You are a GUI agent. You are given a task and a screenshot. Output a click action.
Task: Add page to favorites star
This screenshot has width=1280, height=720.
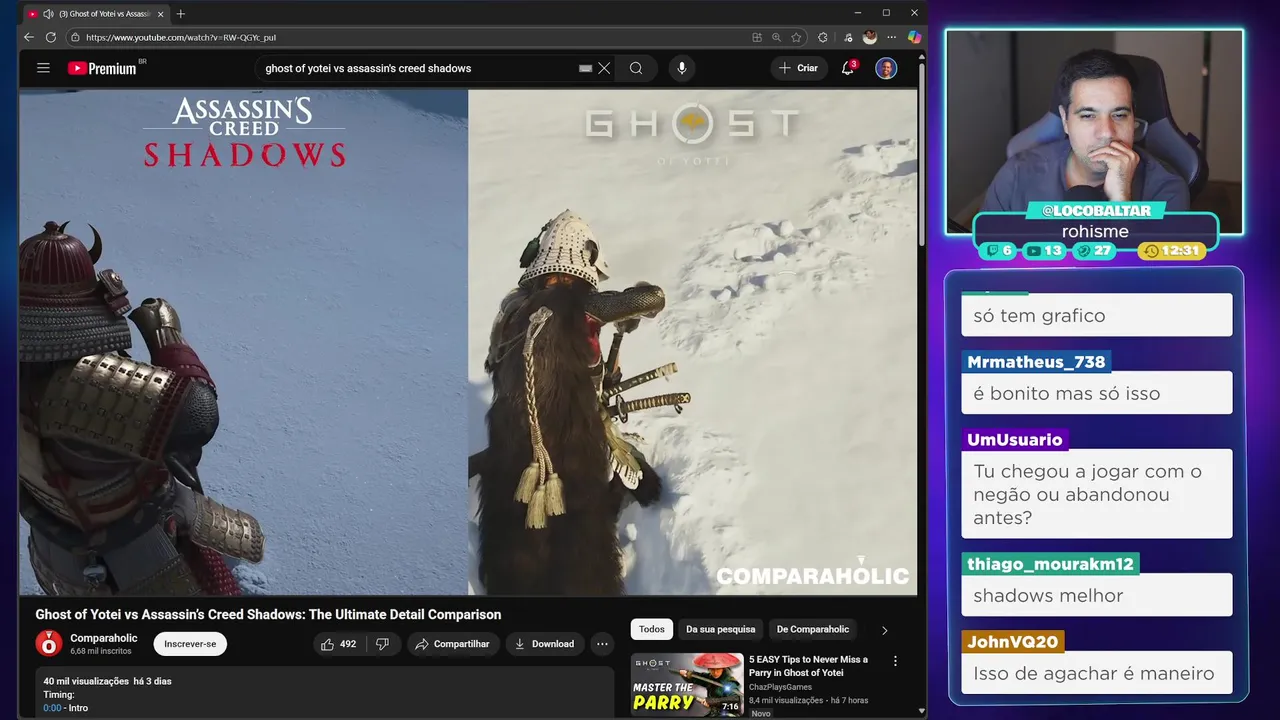pyautogui.click(x=796, y=37)
